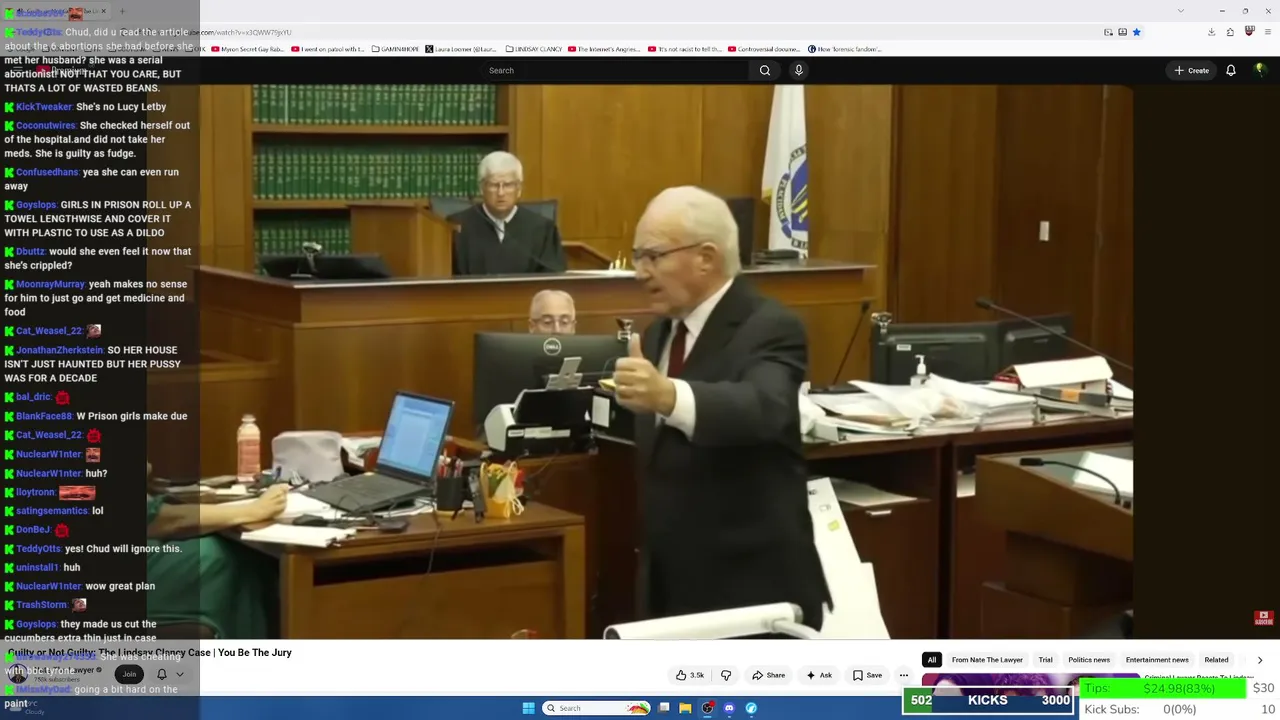
Task: Click chat username Coconutwires
Action: [x=46, y=126]
